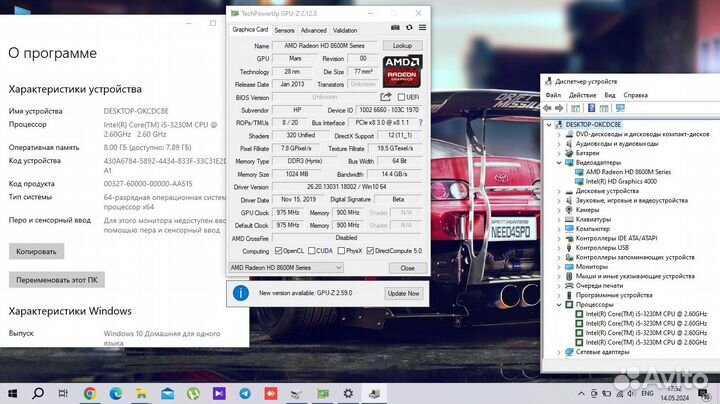Click the properties pane icon in Device Manager toolbar
Screen dimensions: 720x404
click(x=604, y=108)
